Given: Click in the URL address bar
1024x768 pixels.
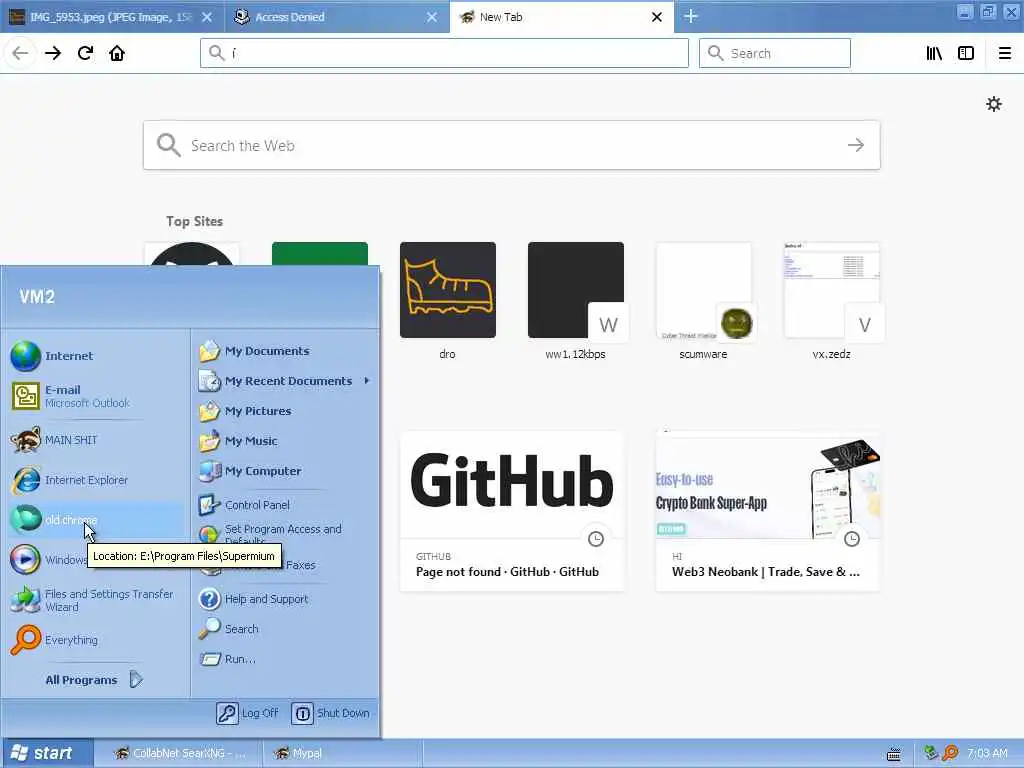Looking at the screenshot, I should click(444, 53).
